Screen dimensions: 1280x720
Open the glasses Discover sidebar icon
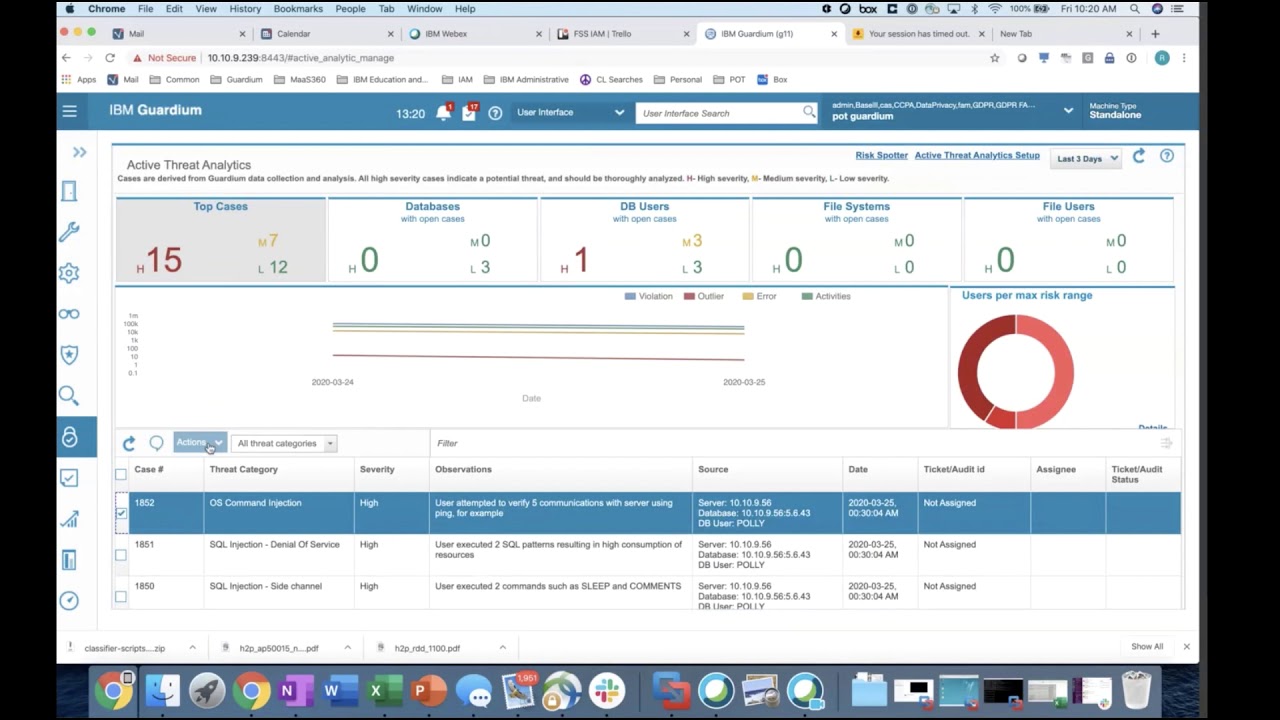click(69, 314)
